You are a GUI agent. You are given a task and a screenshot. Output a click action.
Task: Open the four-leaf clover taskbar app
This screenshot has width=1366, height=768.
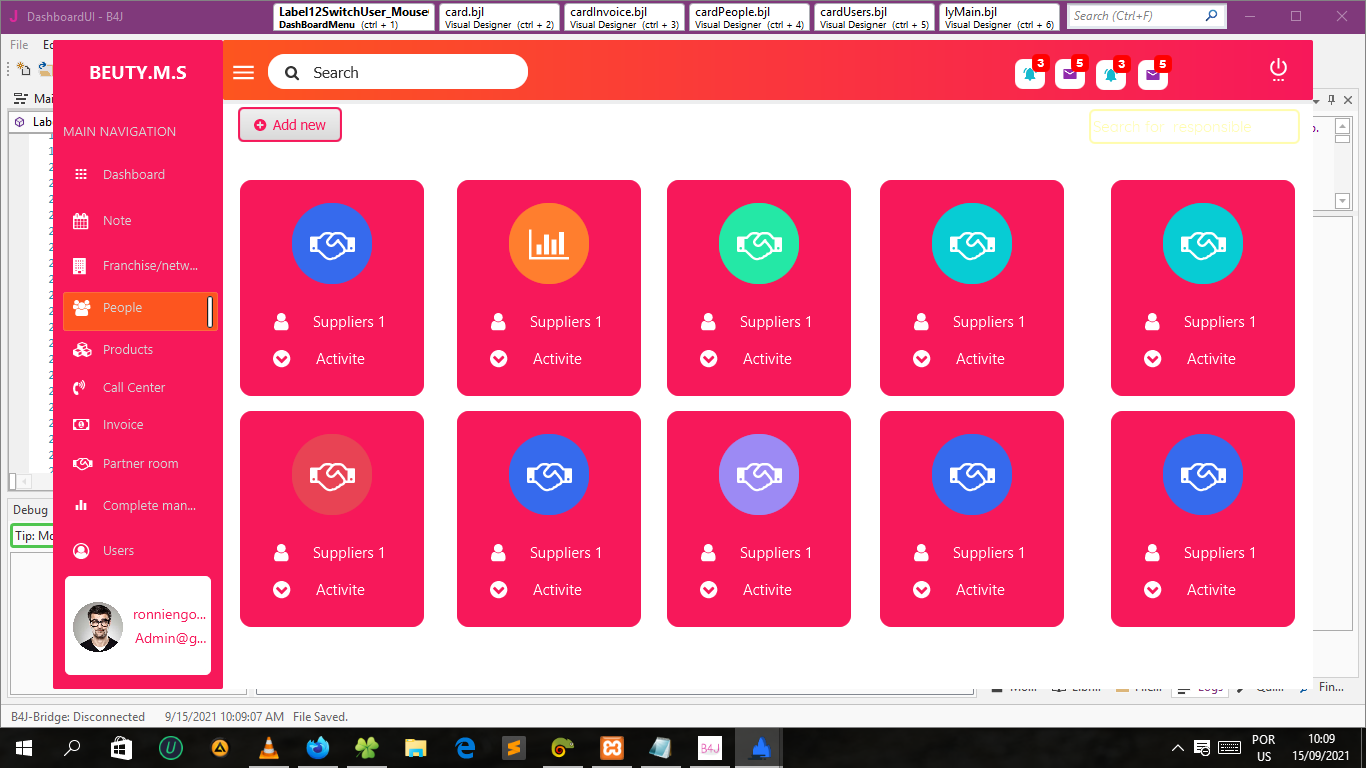click(366, 747)
